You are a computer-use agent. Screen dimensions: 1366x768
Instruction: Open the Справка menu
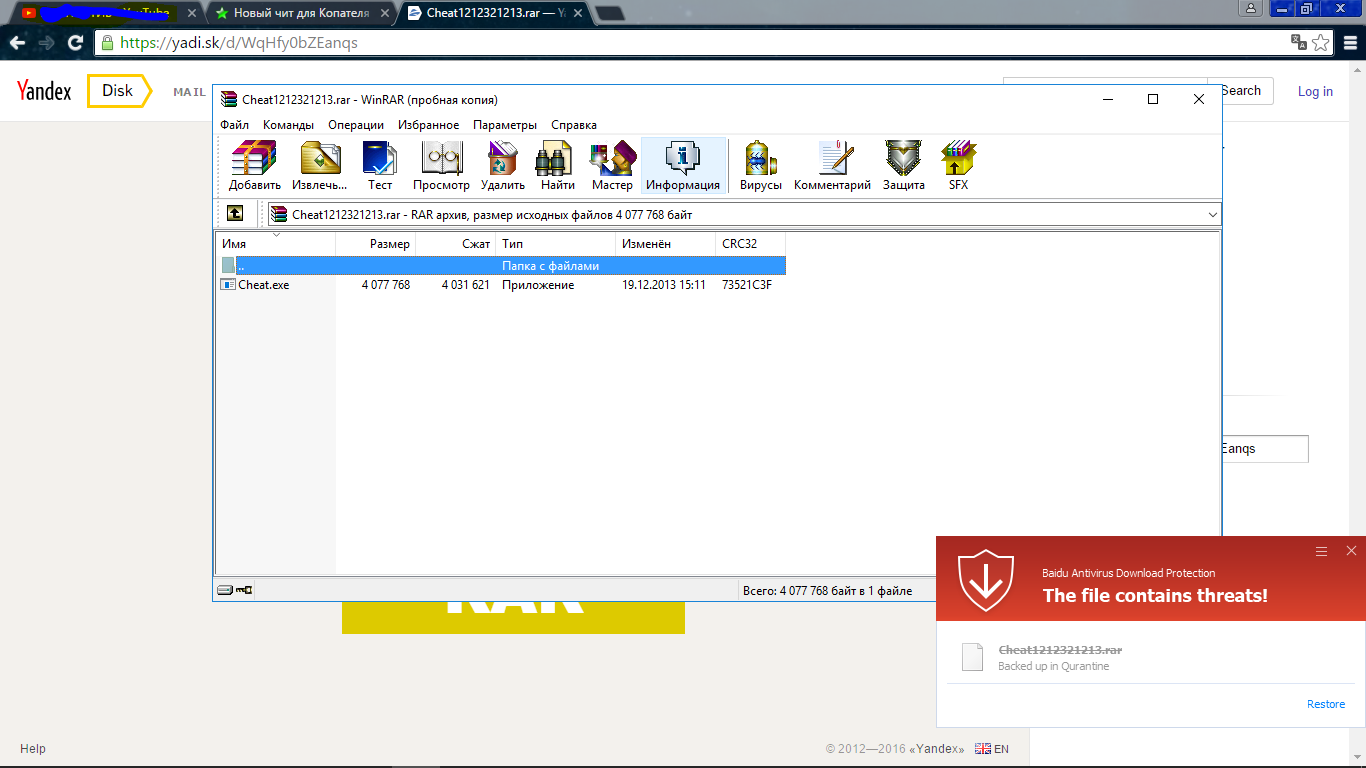pos(574,125)
